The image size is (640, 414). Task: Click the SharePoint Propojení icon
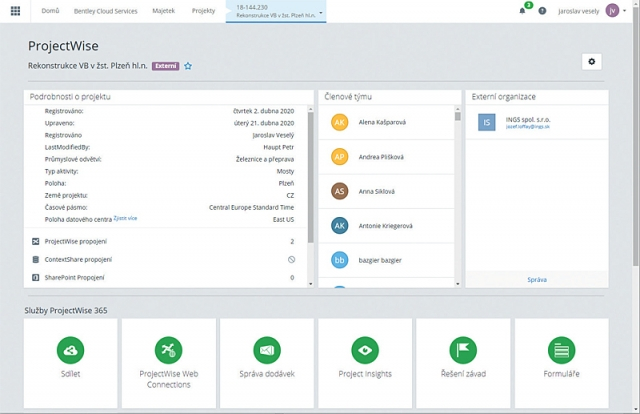[36, 277]
